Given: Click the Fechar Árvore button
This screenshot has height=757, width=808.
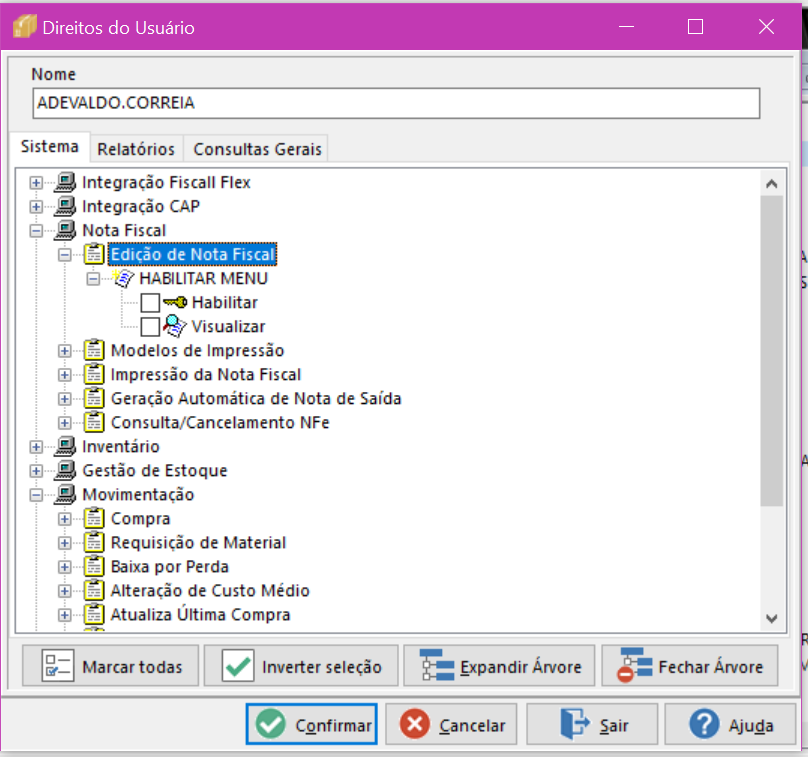Looking at the screenshot, I should pos(690,666).
